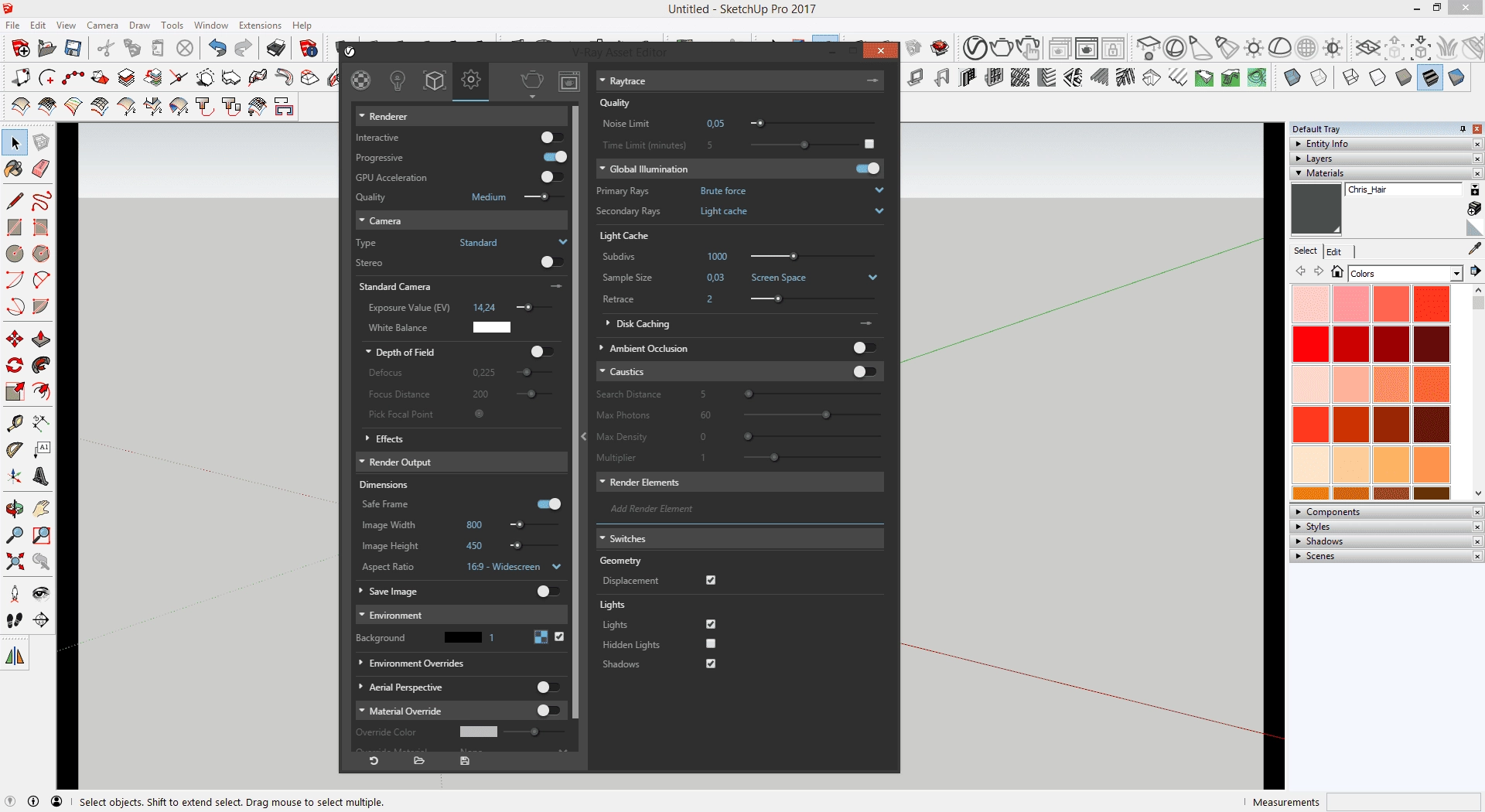Click the Save file toolbar icon

click(x=73, y=49)
